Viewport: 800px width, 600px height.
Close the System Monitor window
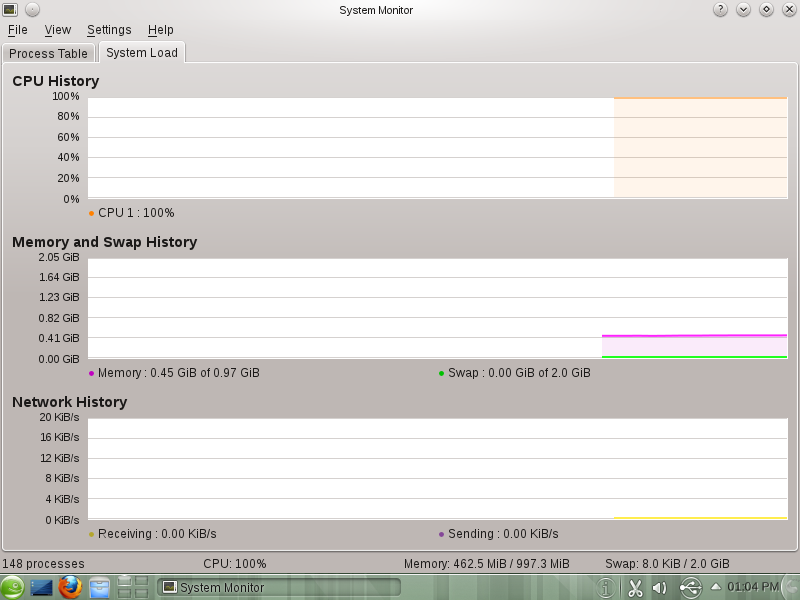[x=789, y=10]
